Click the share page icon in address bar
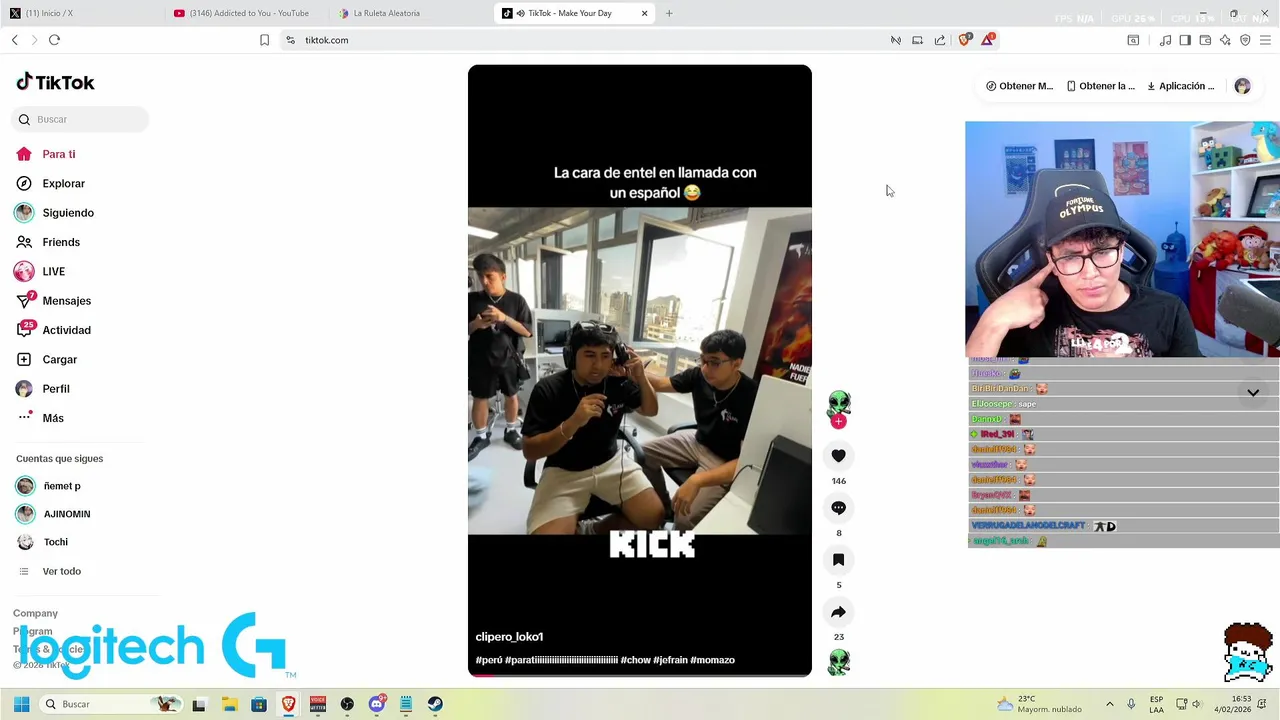The height and width of the screenshot is (720, 1280). [940, 40]
